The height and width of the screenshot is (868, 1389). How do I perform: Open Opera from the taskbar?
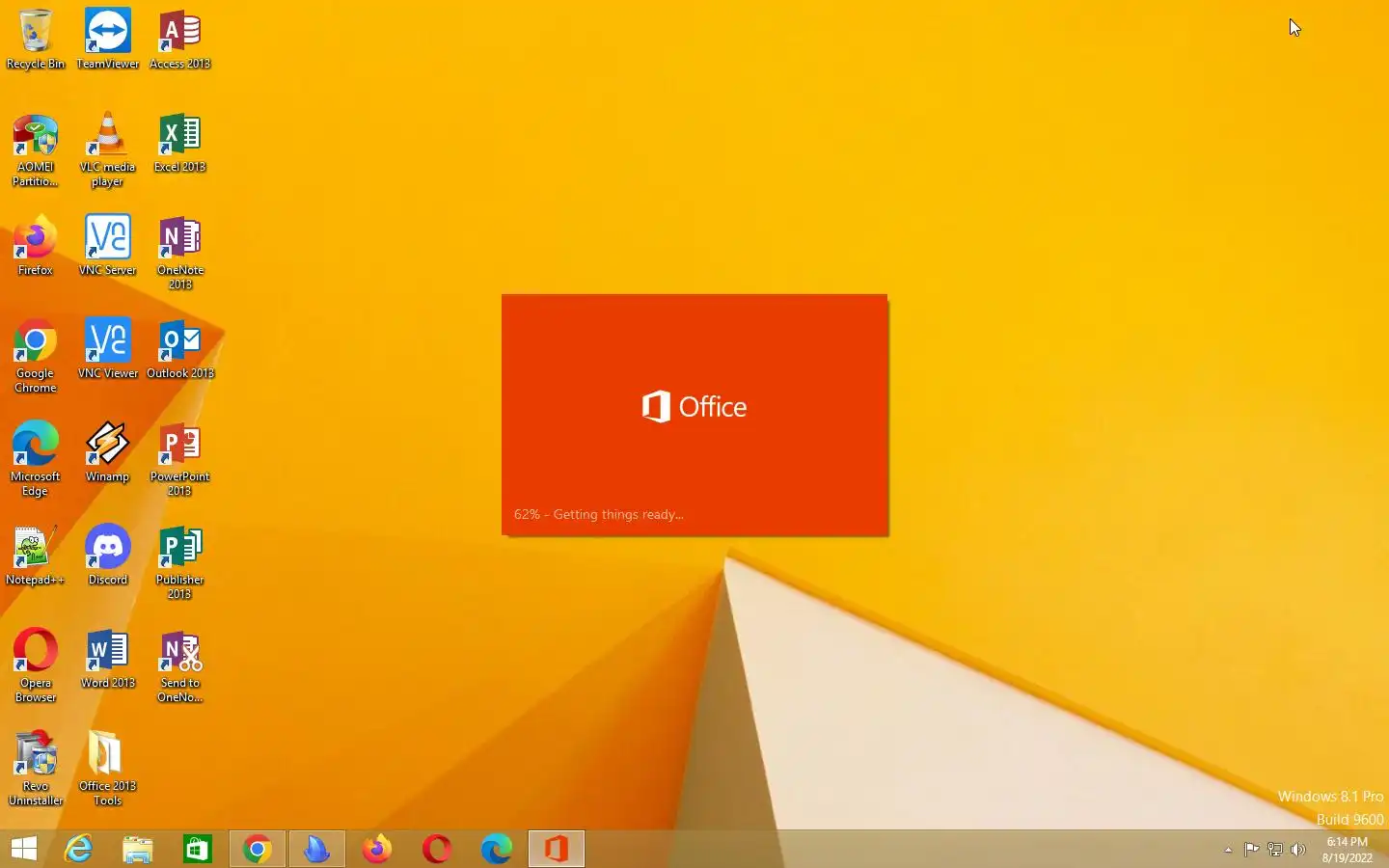tap(437, 849)
